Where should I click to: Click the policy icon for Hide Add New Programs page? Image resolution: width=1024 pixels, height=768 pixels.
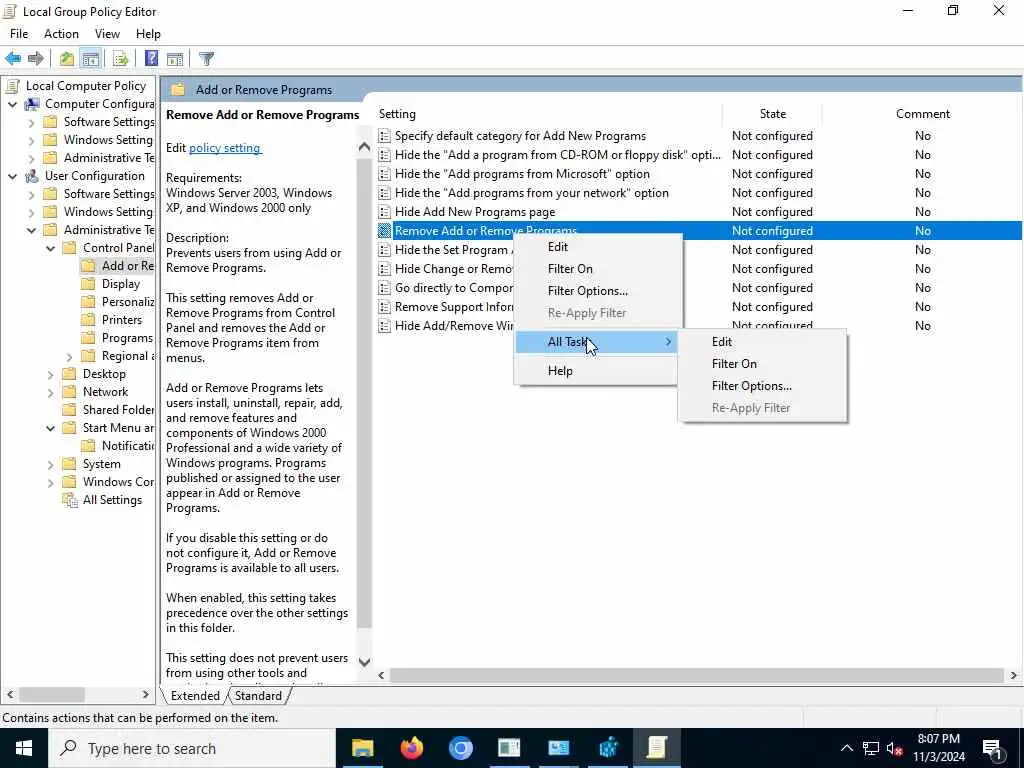[385, 212]
